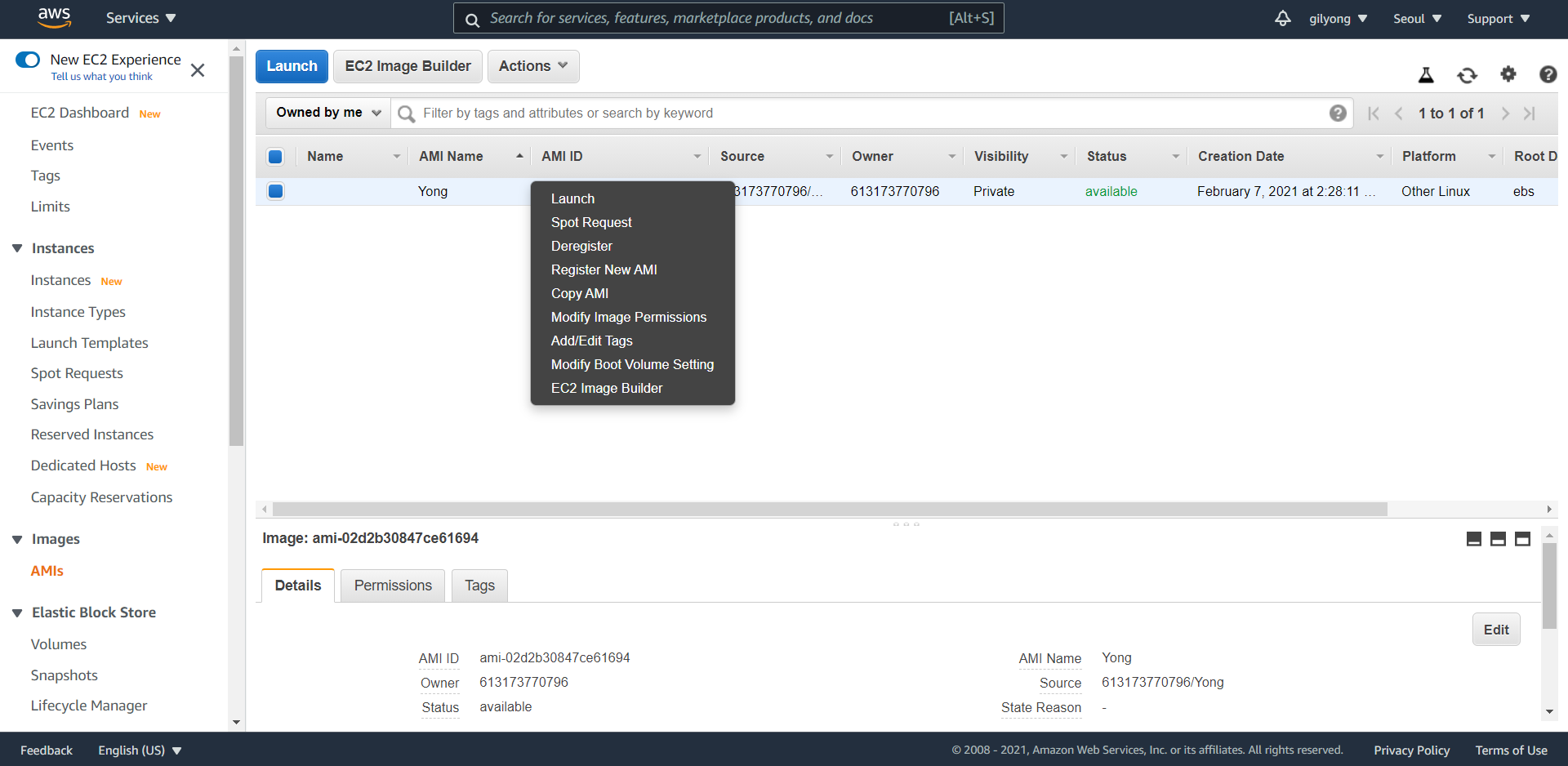The image size is (1568, 766).
Task: Click Feedback in the footer
Action: [x=47, y=750]
